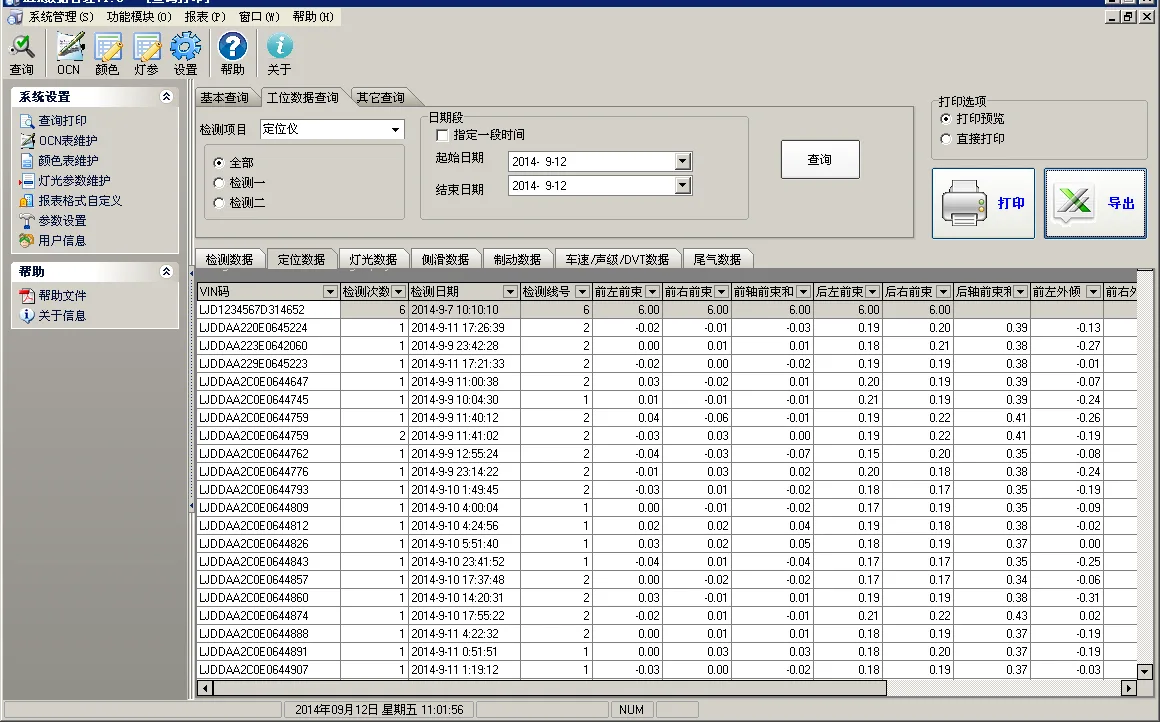
Task: Open 检测次数 column filter dropdown
Action: pos(399,292)
